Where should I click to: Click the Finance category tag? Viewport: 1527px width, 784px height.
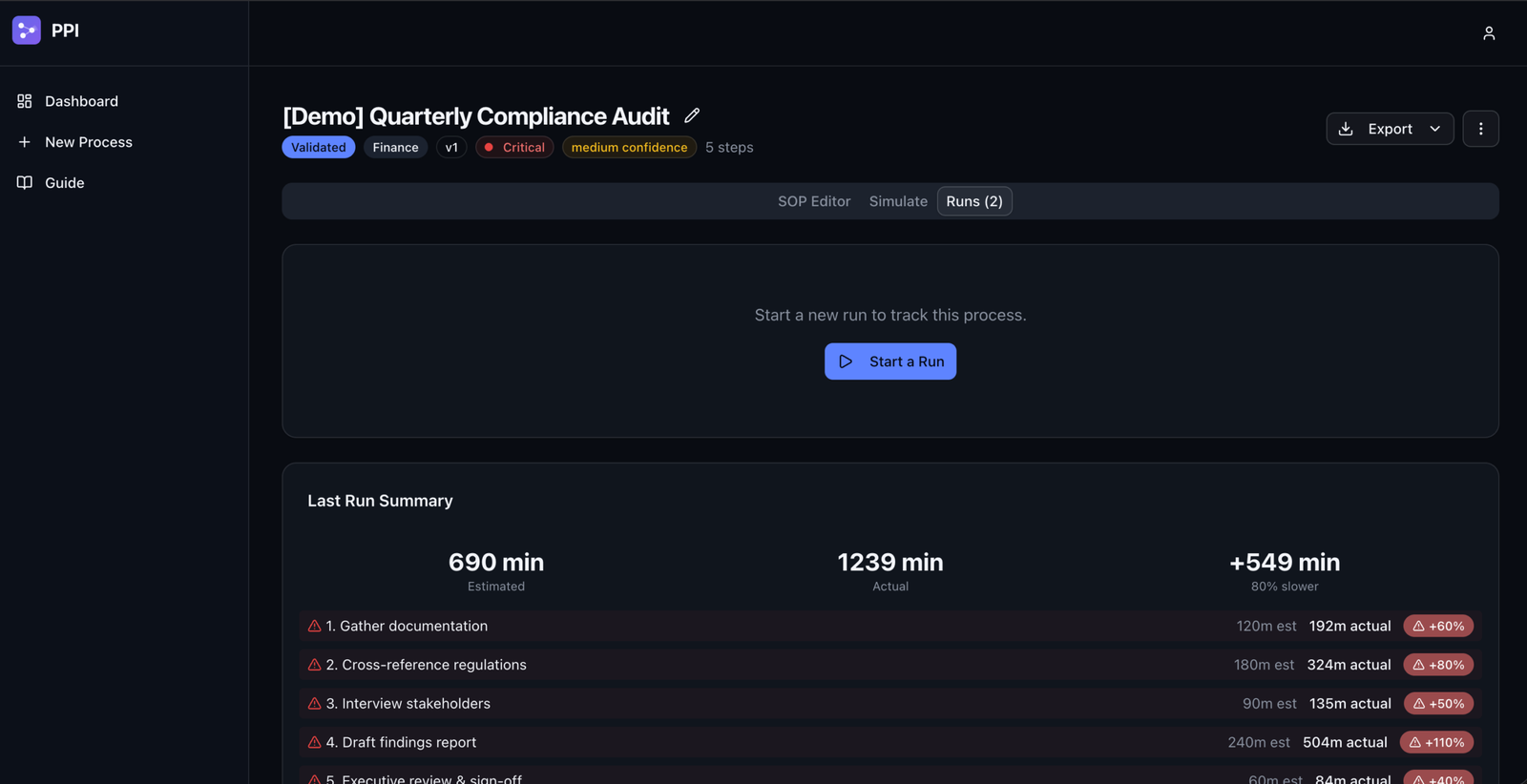395,147
